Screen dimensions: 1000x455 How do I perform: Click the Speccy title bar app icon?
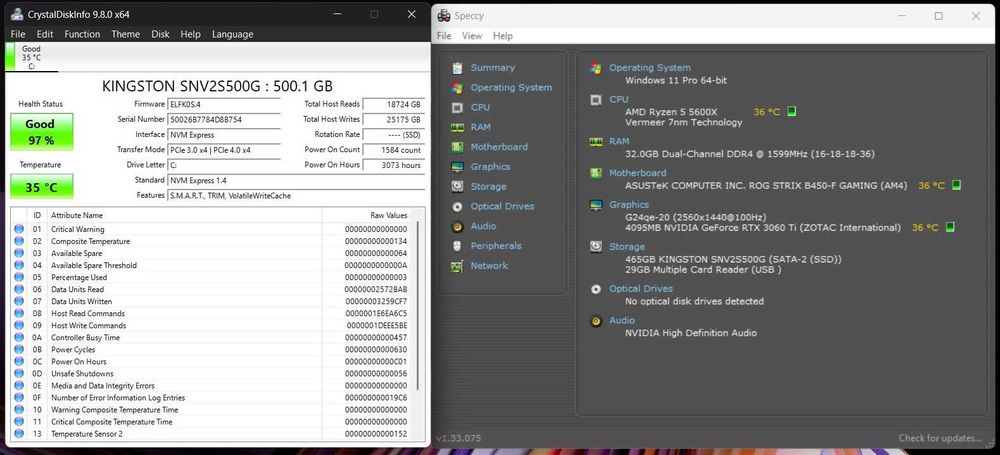click(x=445, y=16)
